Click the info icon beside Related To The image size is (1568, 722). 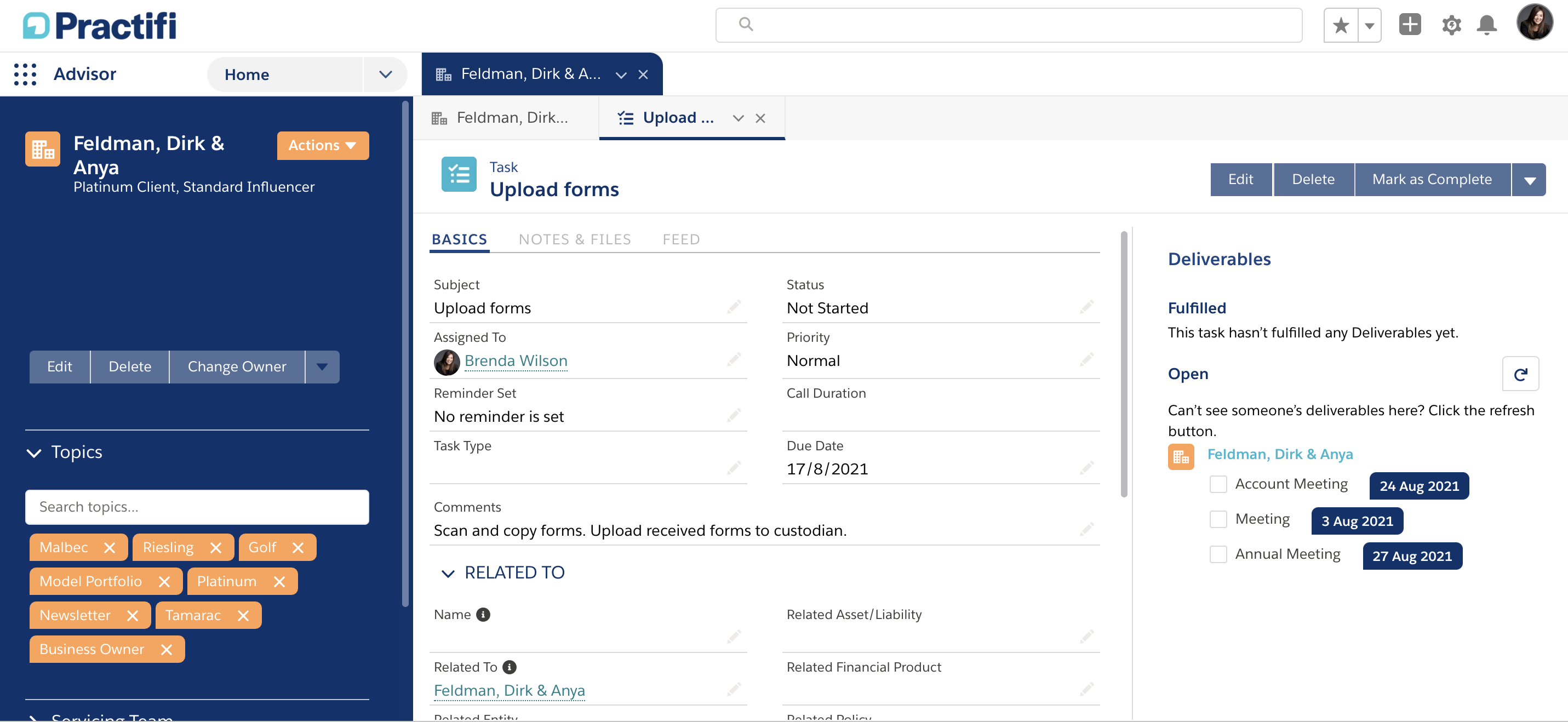pyautogui.click(x=510, y=666)
